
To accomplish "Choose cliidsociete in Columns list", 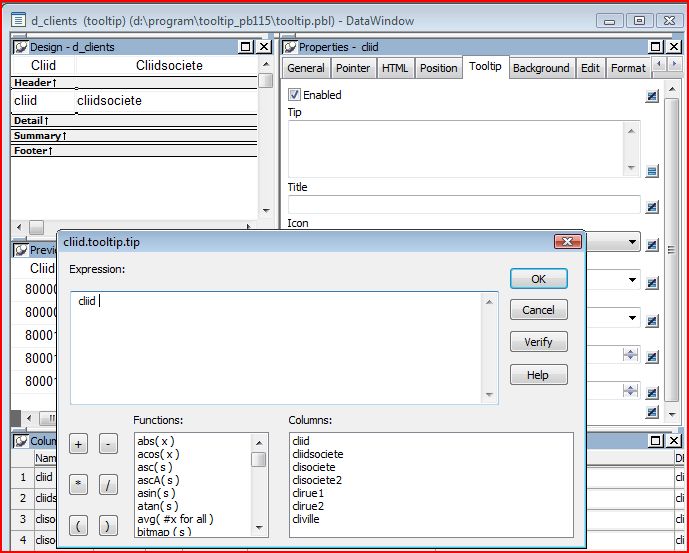I will pyautogui.click(x=318, y=454).
